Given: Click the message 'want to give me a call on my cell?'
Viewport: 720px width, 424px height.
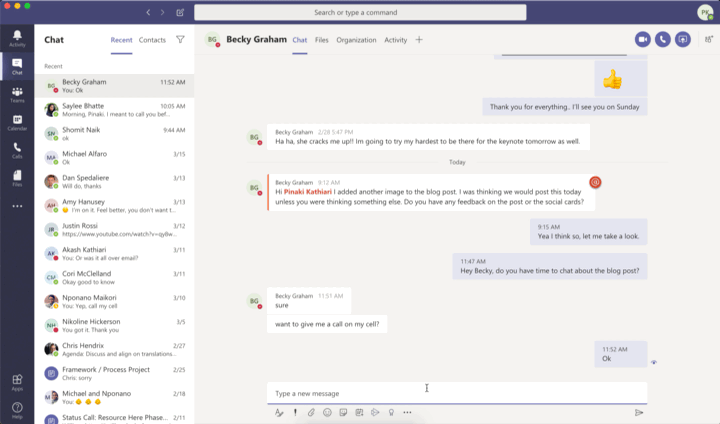Looking at the screenshot, I should pyautogui.click(x=327, y=324).
